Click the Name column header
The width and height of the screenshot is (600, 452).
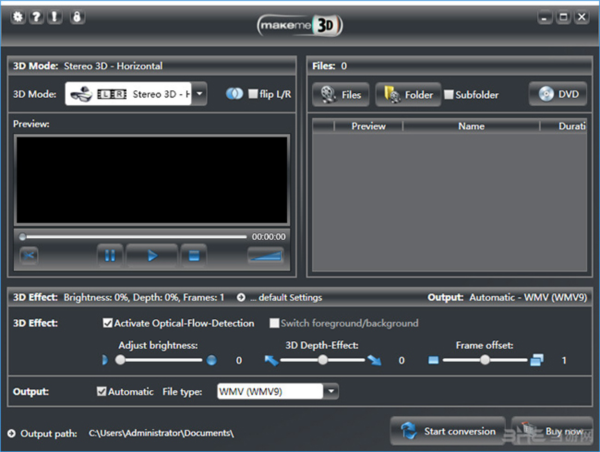coord(471,126)
